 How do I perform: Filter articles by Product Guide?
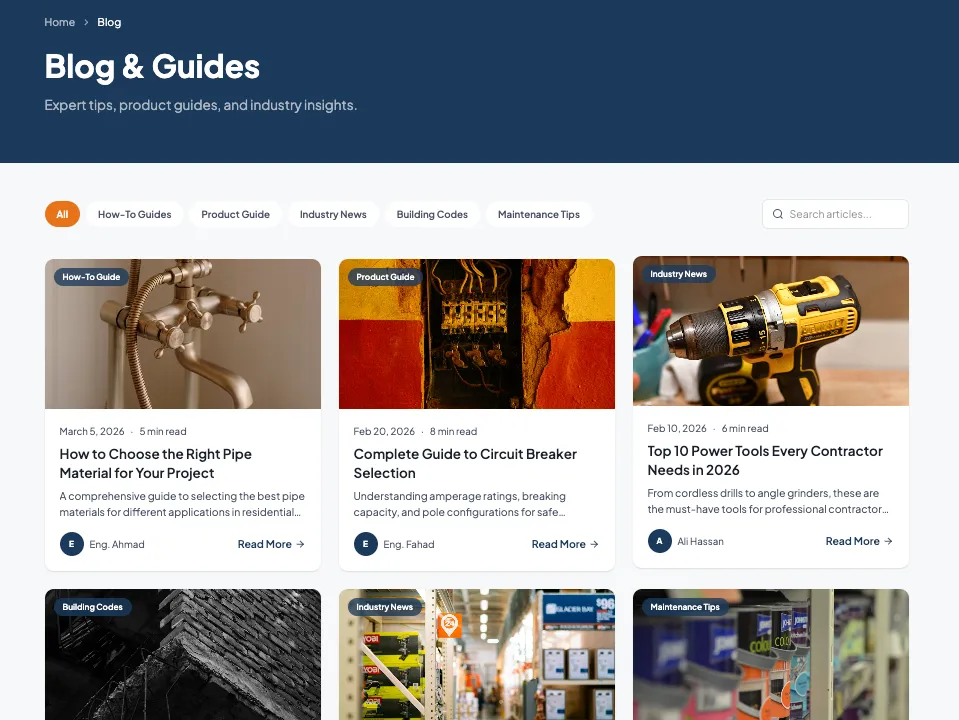click(235, 214)
